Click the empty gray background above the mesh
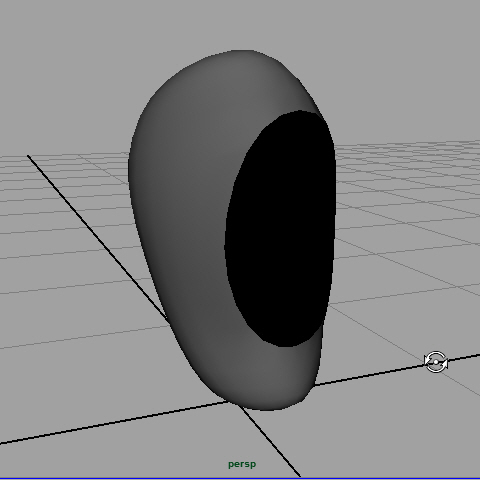Viewport: 480px width, 480px height. (240, 23)
